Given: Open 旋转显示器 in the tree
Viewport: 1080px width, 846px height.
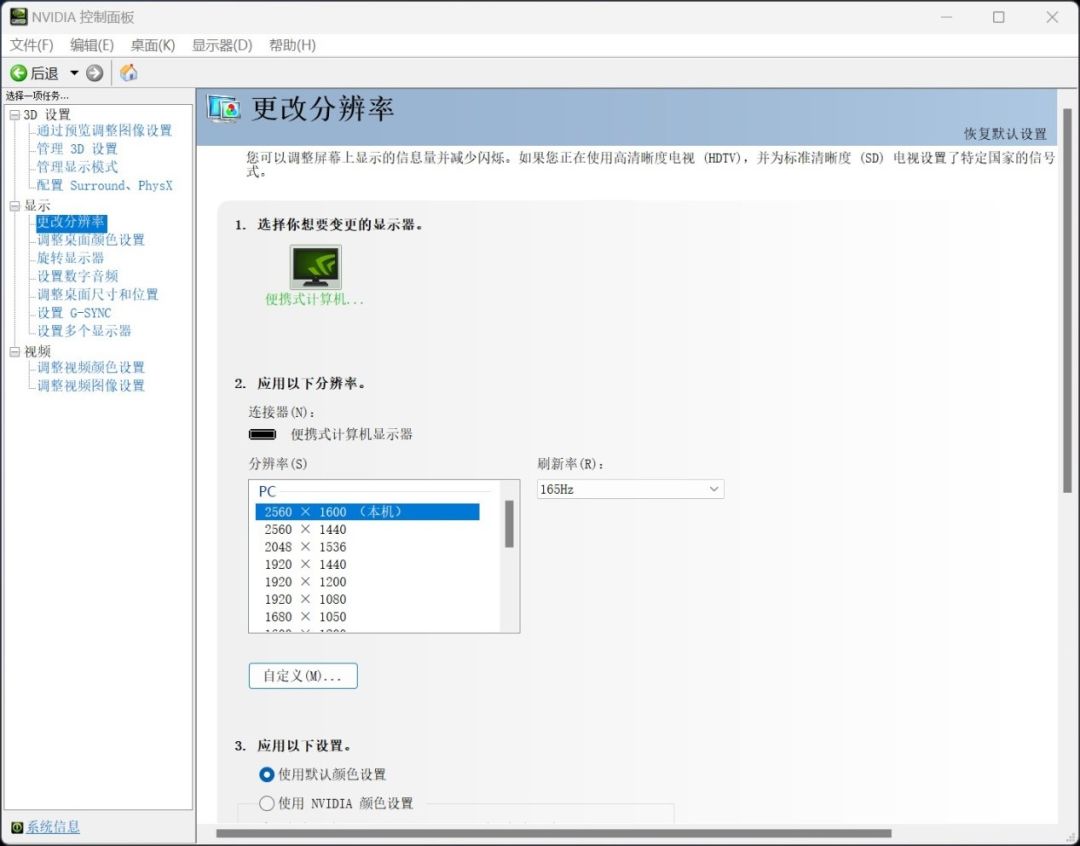Looking at the screenshot, I should coord(70,258).
